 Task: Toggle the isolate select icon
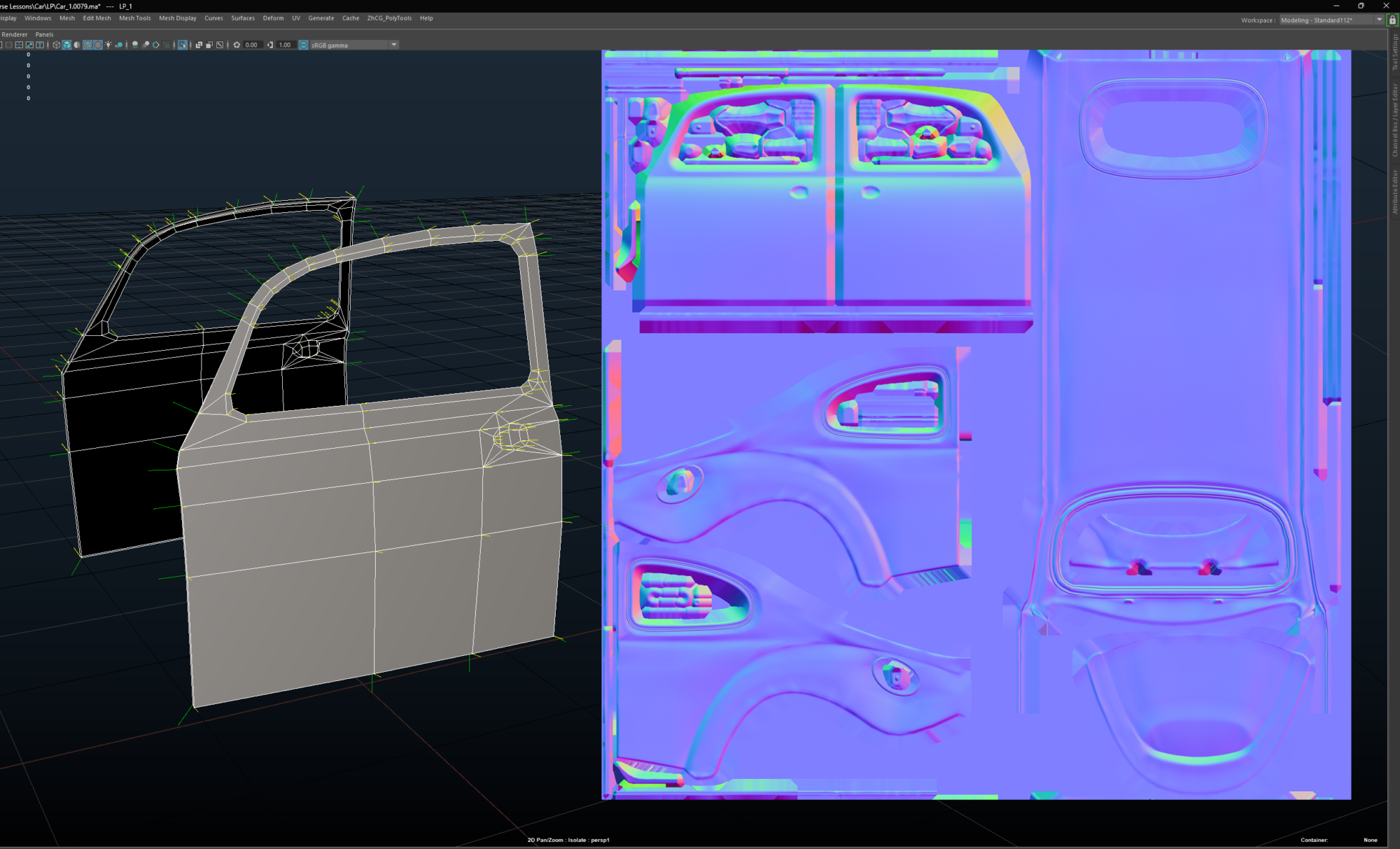coord(182,45)
